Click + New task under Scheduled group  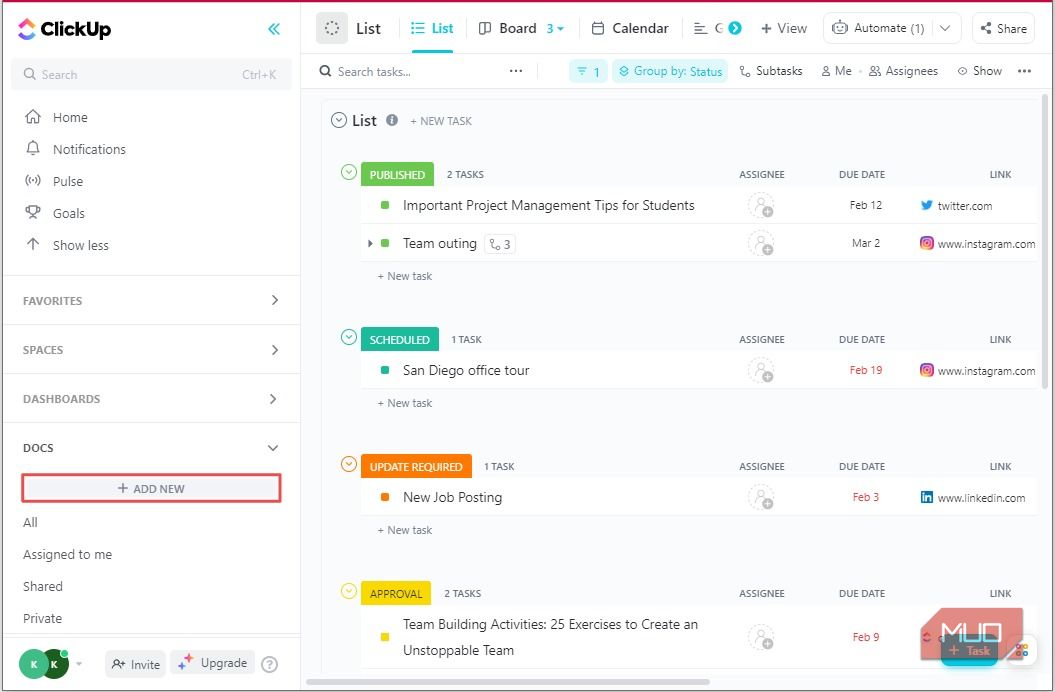coord(404,403)
